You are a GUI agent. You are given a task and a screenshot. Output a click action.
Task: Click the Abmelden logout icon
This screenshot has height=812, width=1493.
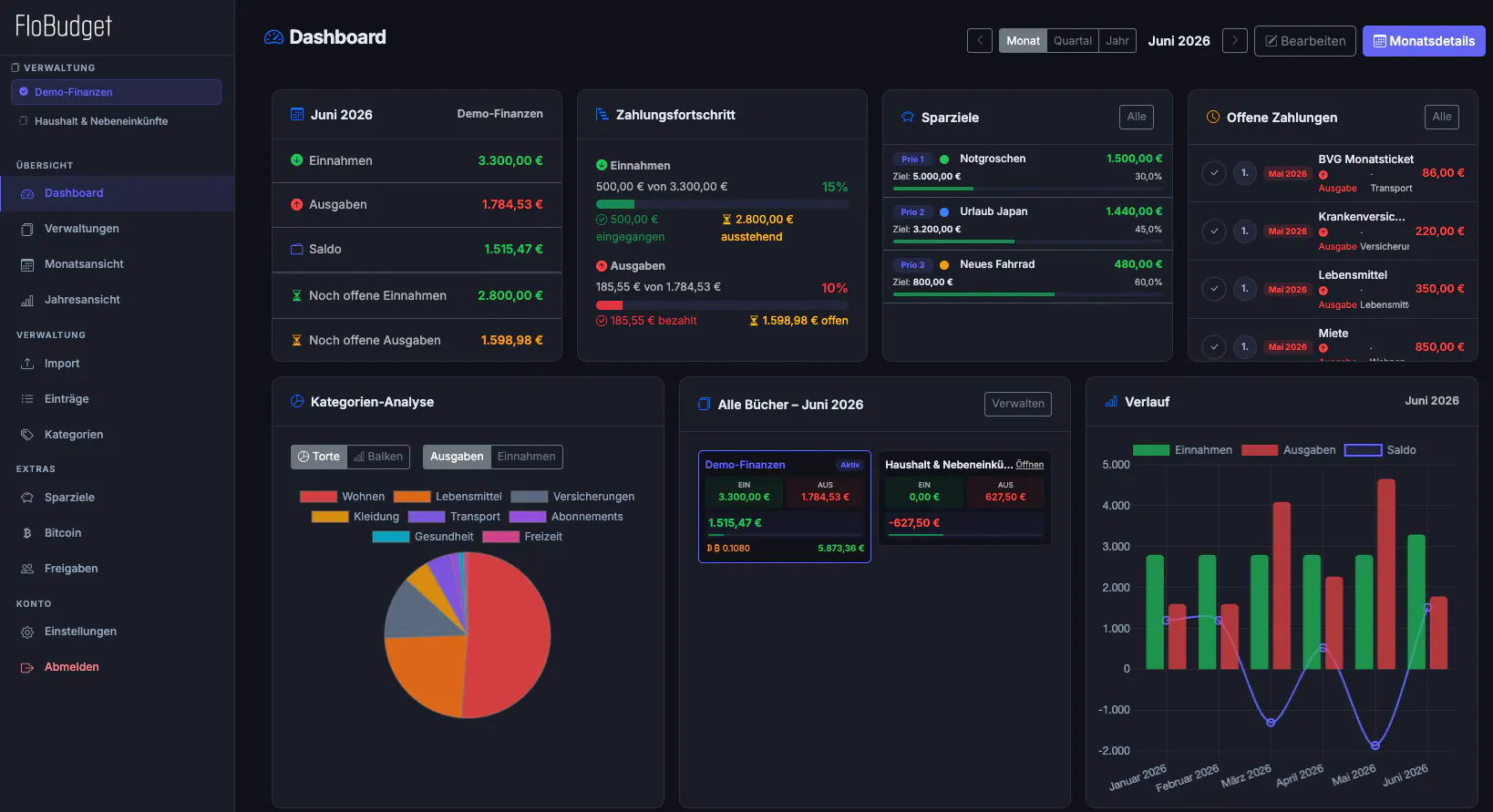pos(27,667)
